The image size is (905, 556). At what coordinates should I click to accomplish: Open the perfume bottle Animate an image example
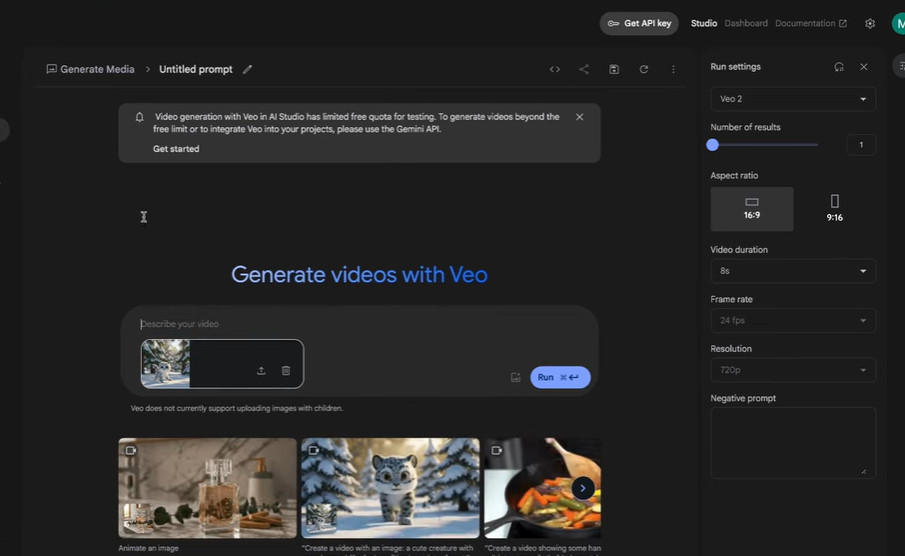[x=207, y=488]
